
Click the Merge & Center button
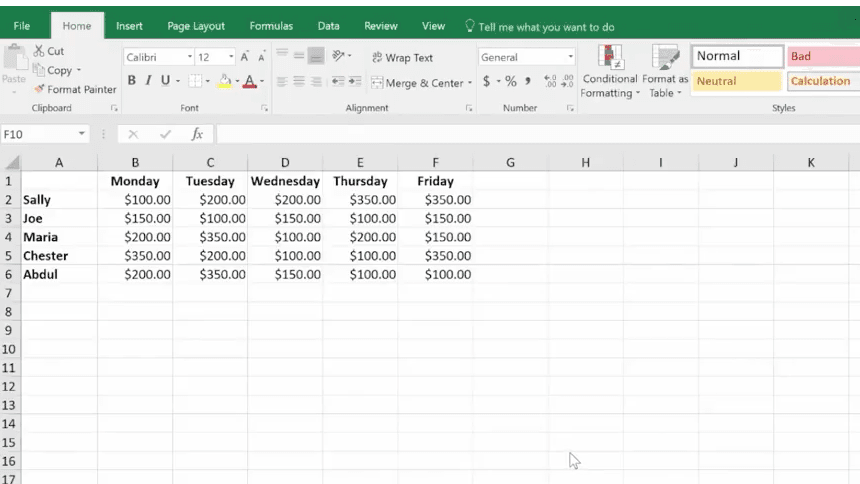click(x=417, y=82)
